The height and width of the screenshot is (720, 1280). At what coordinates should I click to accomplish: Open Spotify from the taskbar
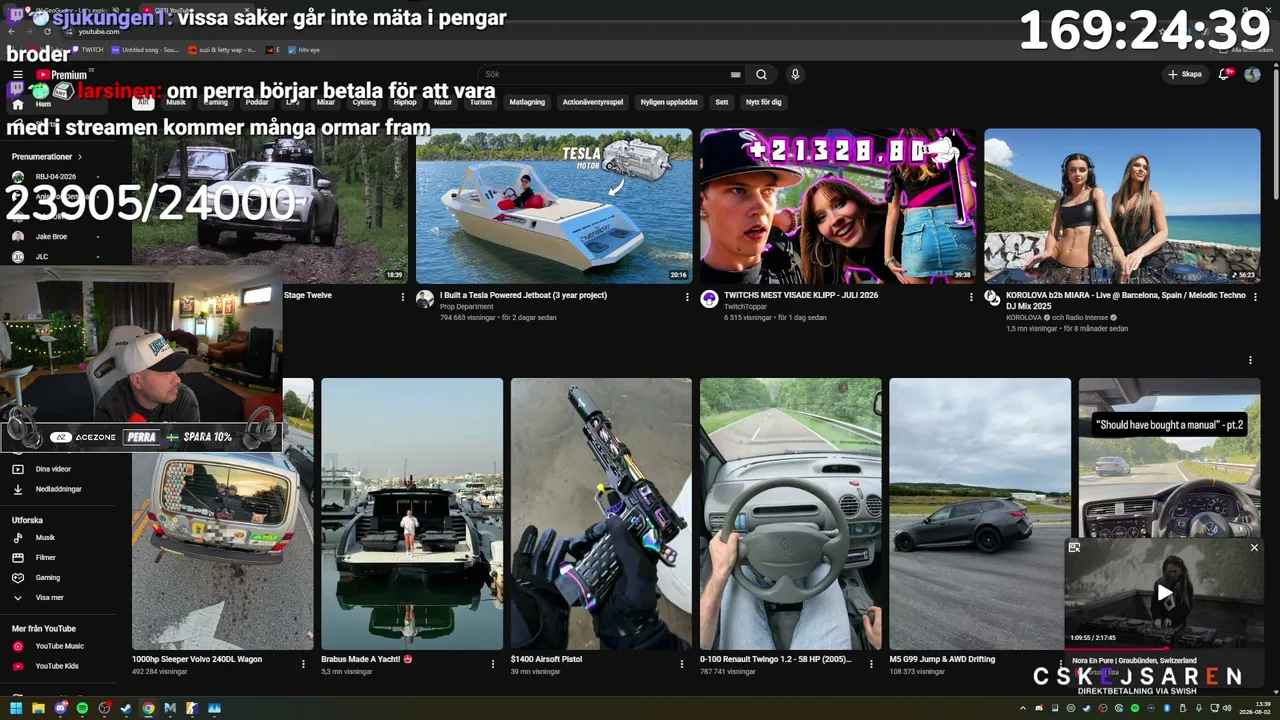(x=82, y=709)
